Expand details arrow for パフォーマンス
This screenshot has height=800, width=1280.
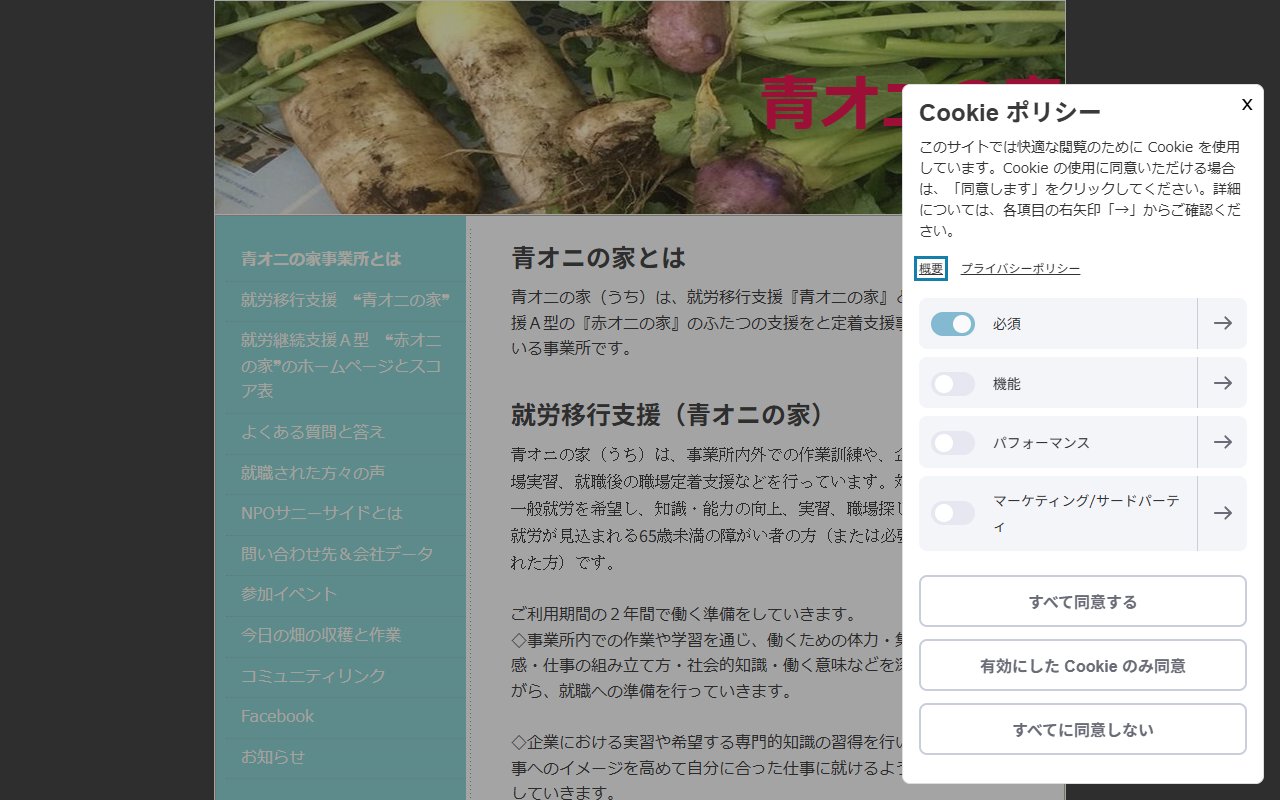[x=1222, y=442]
